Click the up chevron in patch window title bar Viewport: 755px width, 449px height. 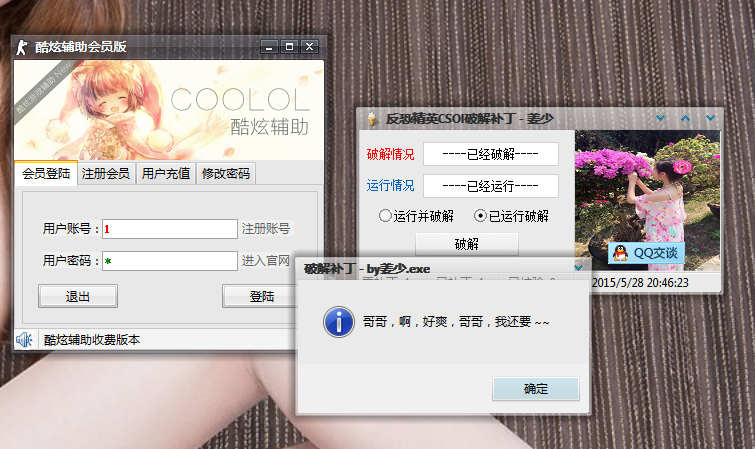[686, 119]
